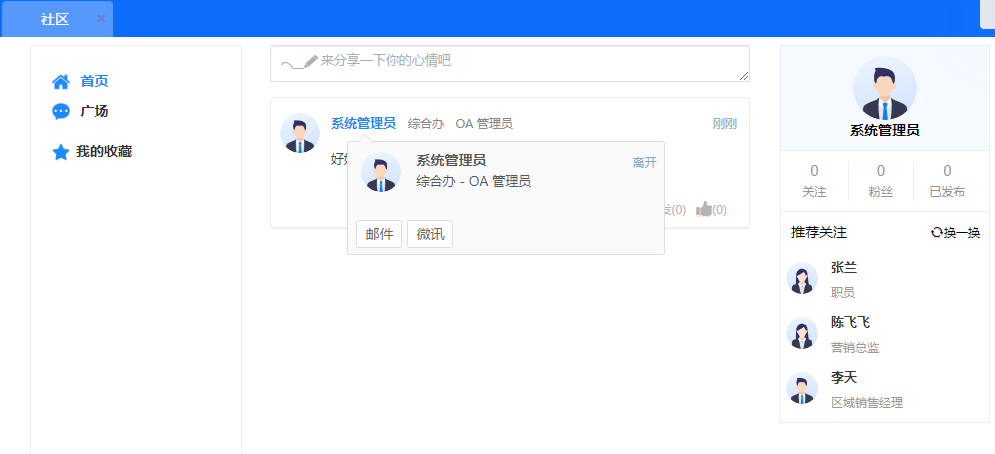The image size is (995, 454).
Task: Click 李天's avatar in recommended follows
Action: (x=802, y=388)
